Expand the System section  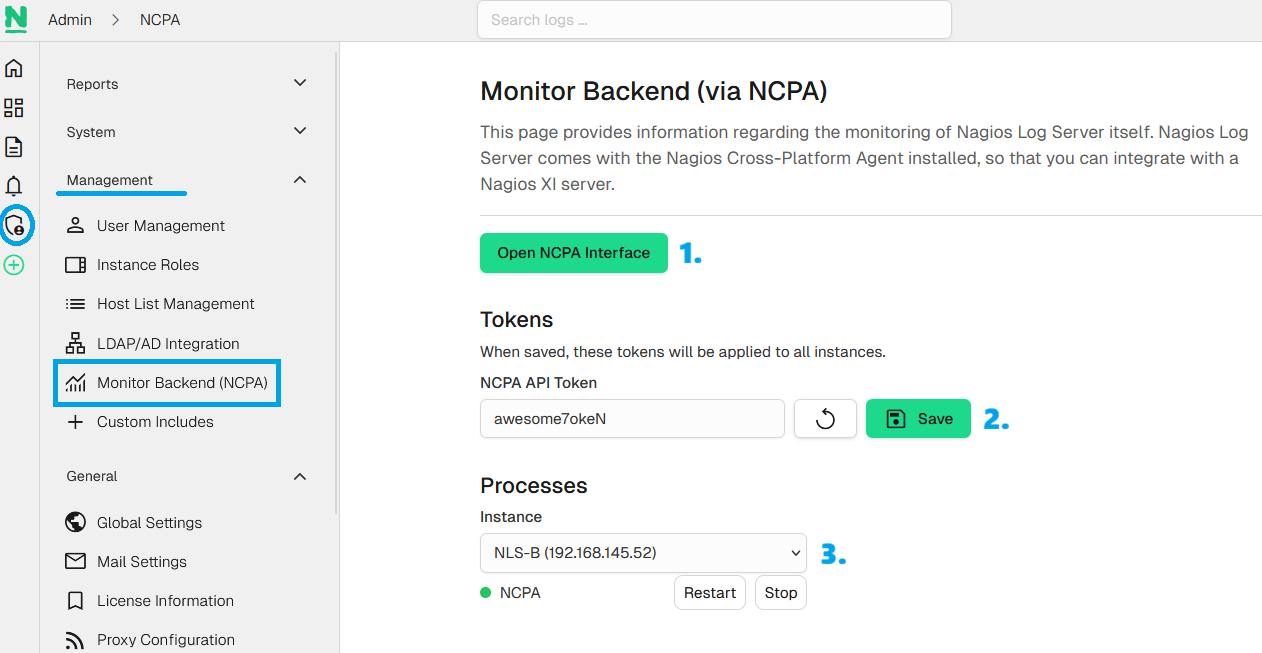point(299,132)
